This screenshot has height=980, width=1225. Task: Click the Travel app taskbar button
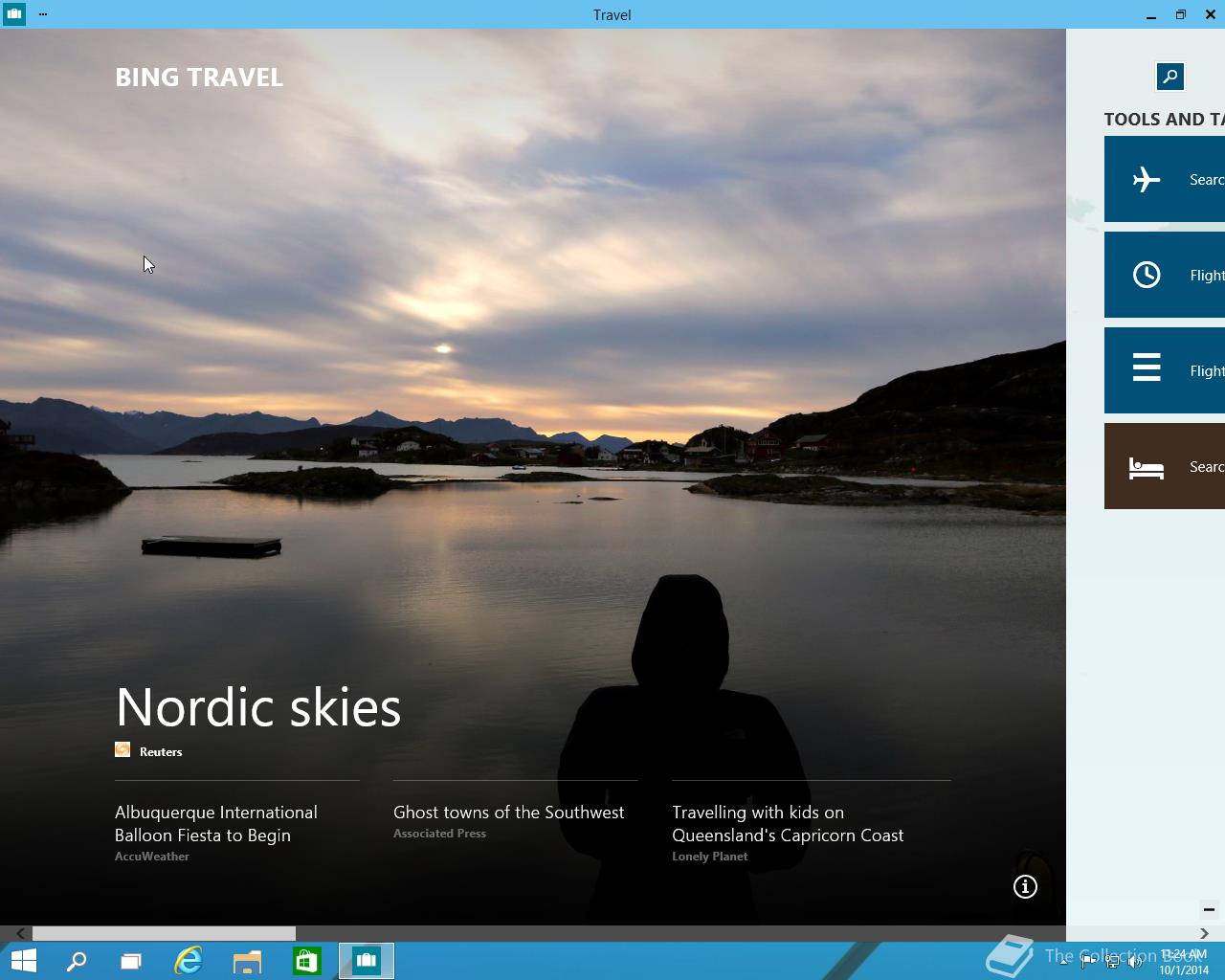coord(367,961)
